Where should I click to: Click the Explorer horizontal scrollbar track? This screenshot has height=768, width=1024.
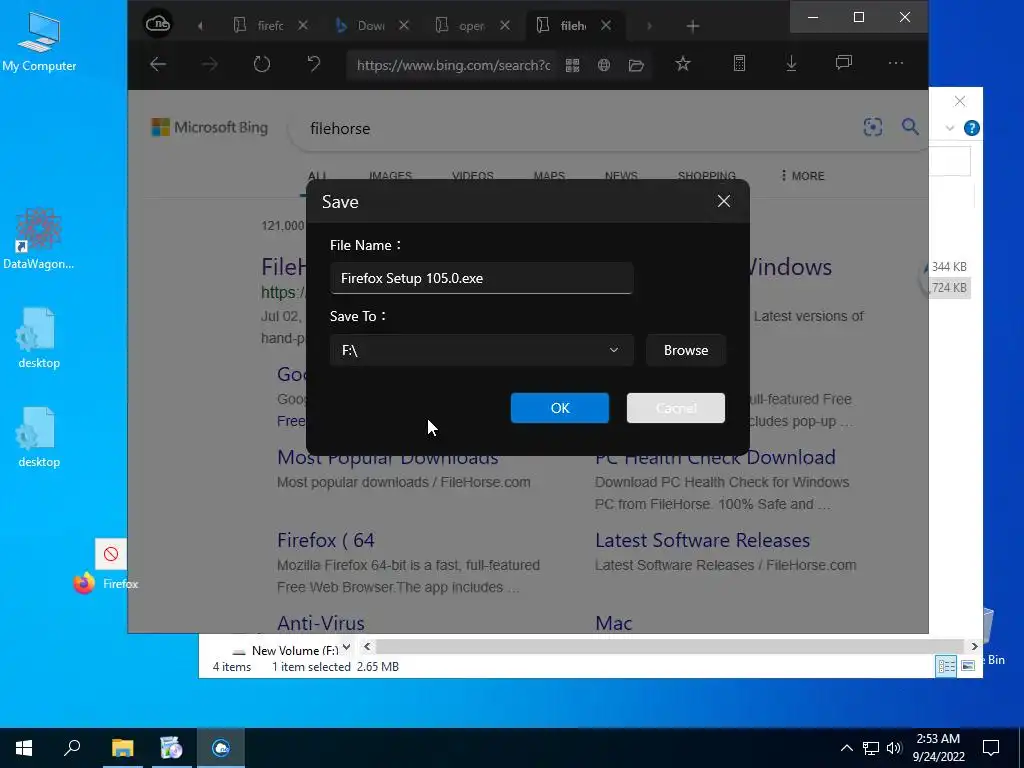pos(670,647)
